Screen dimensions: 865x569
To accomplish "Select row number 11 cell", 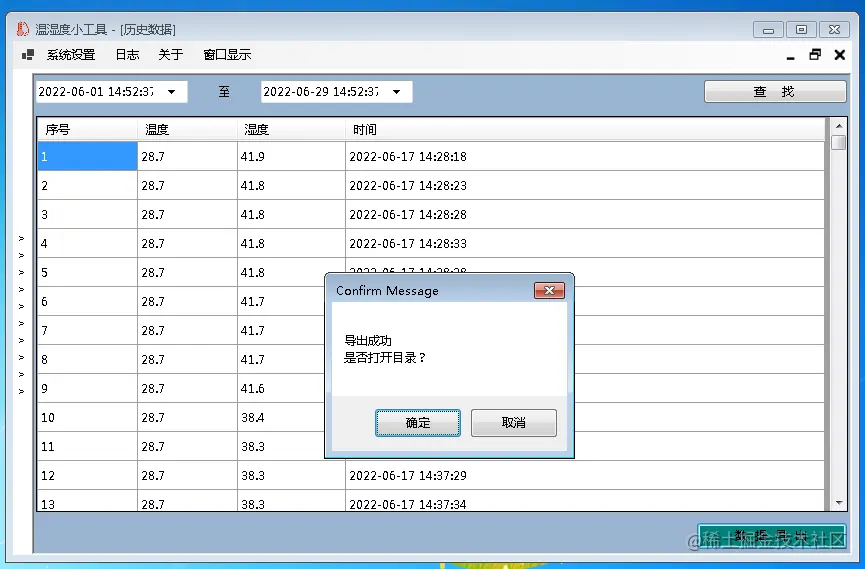I will (x=87, y=446).
